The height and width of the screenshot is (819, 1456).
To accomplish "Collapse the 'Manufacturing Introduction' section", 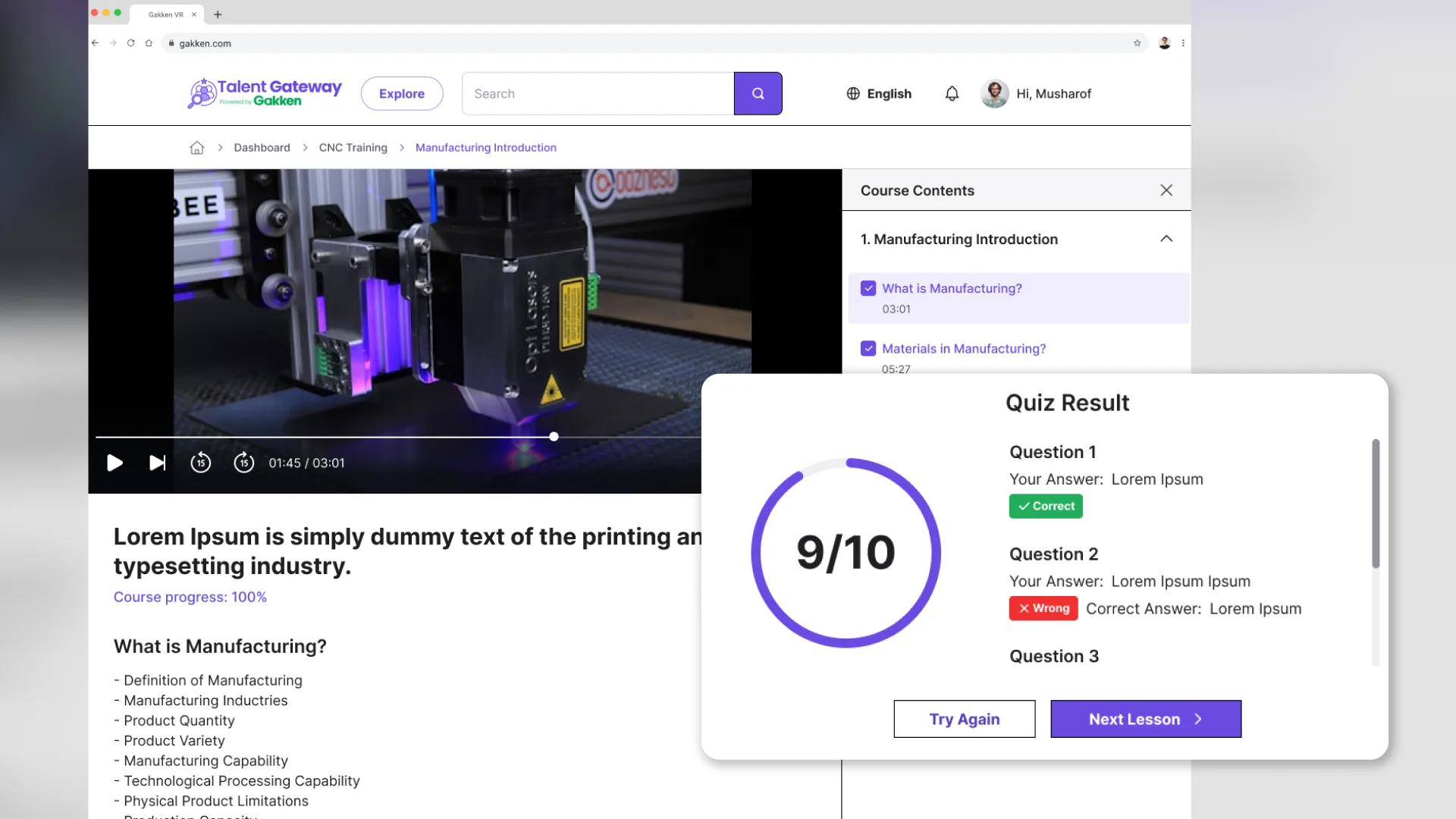I will (1166, 238).
